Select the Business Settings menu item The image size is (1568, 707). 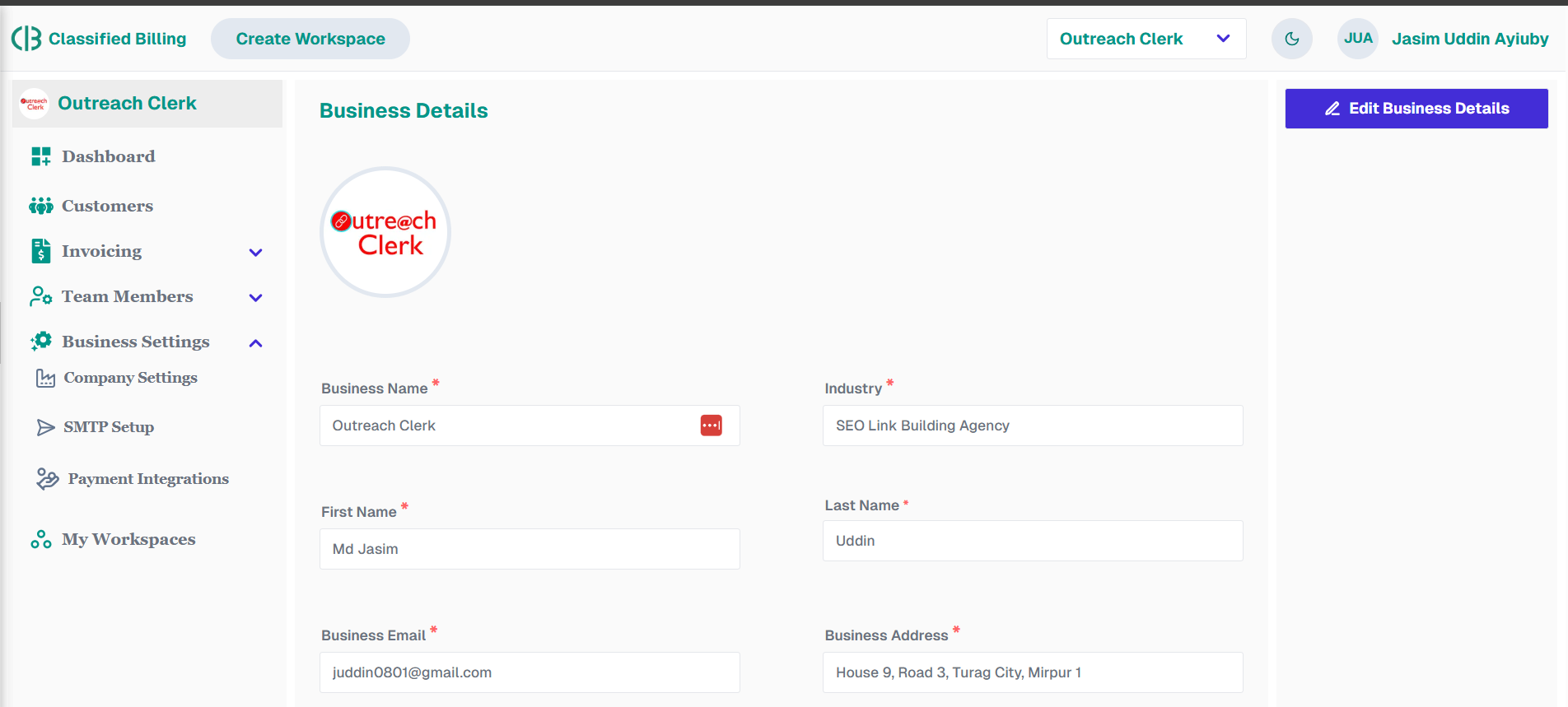(x=135, y=342)
